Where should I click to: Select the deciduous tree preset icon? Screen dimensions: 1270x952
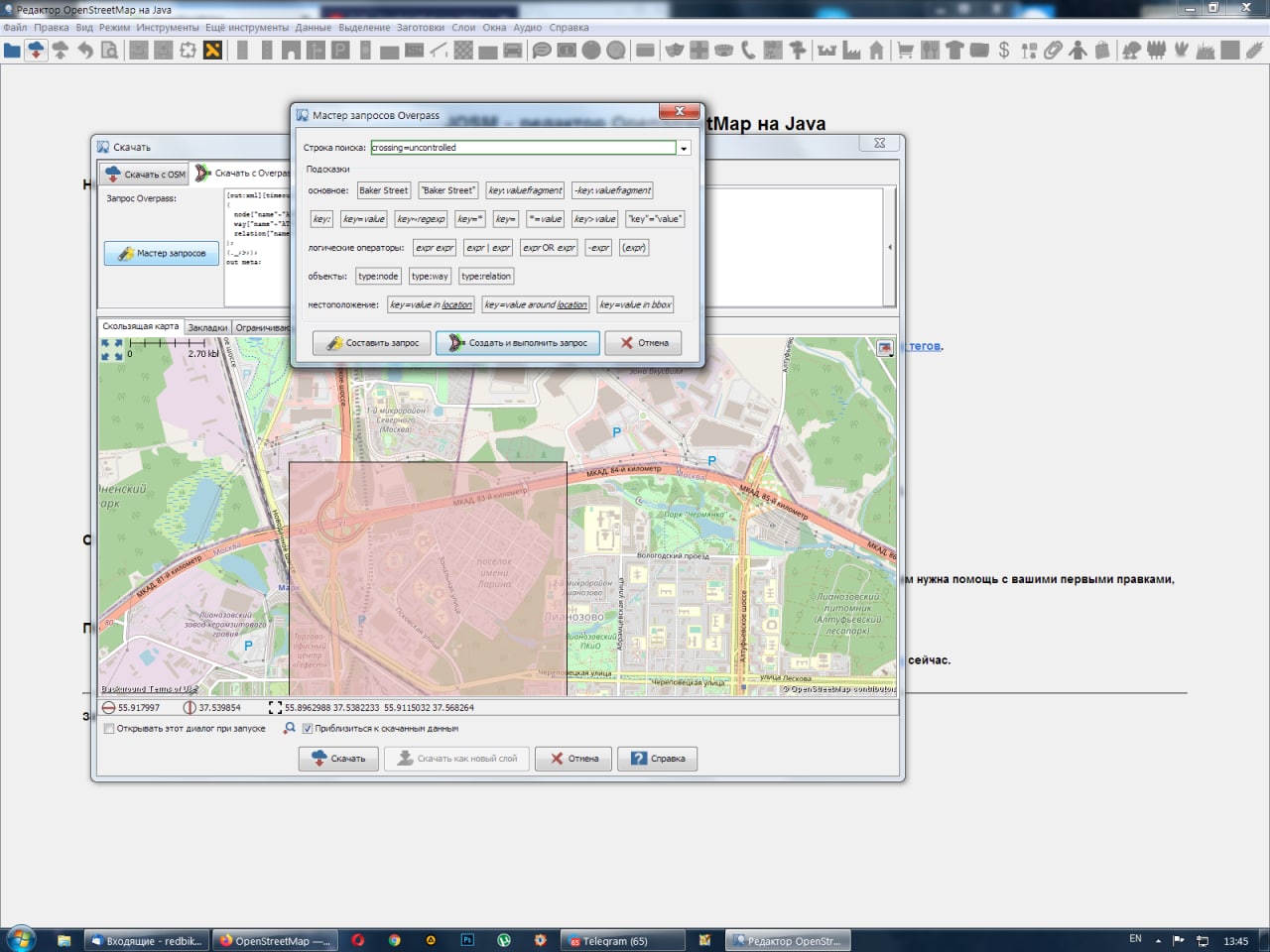[x=1131, y=50]
